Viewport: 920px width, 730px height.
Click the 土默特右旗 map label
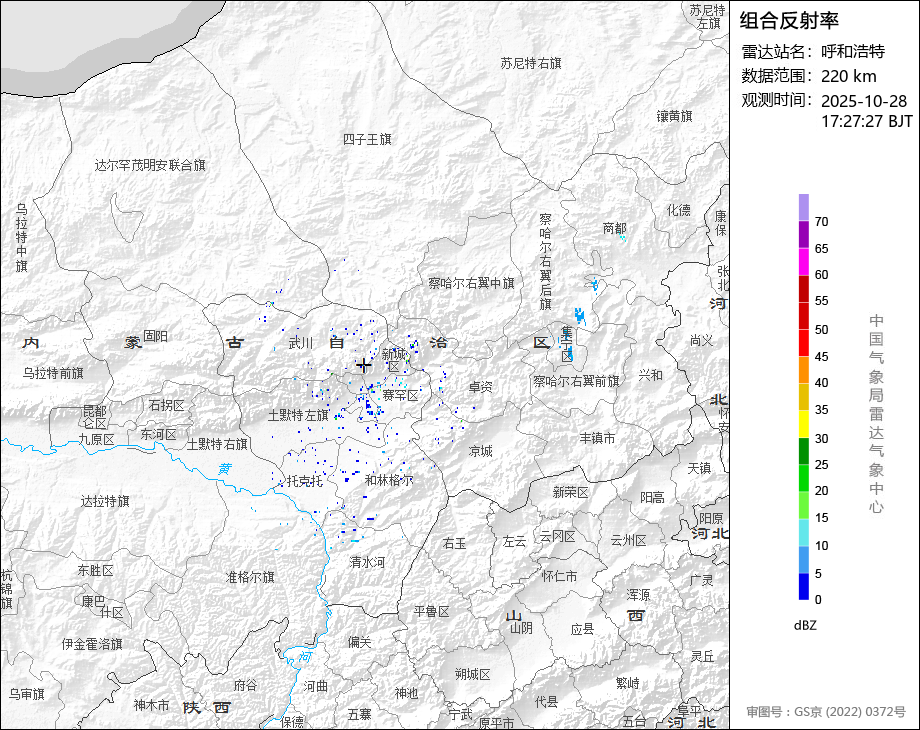click(217, 444)
